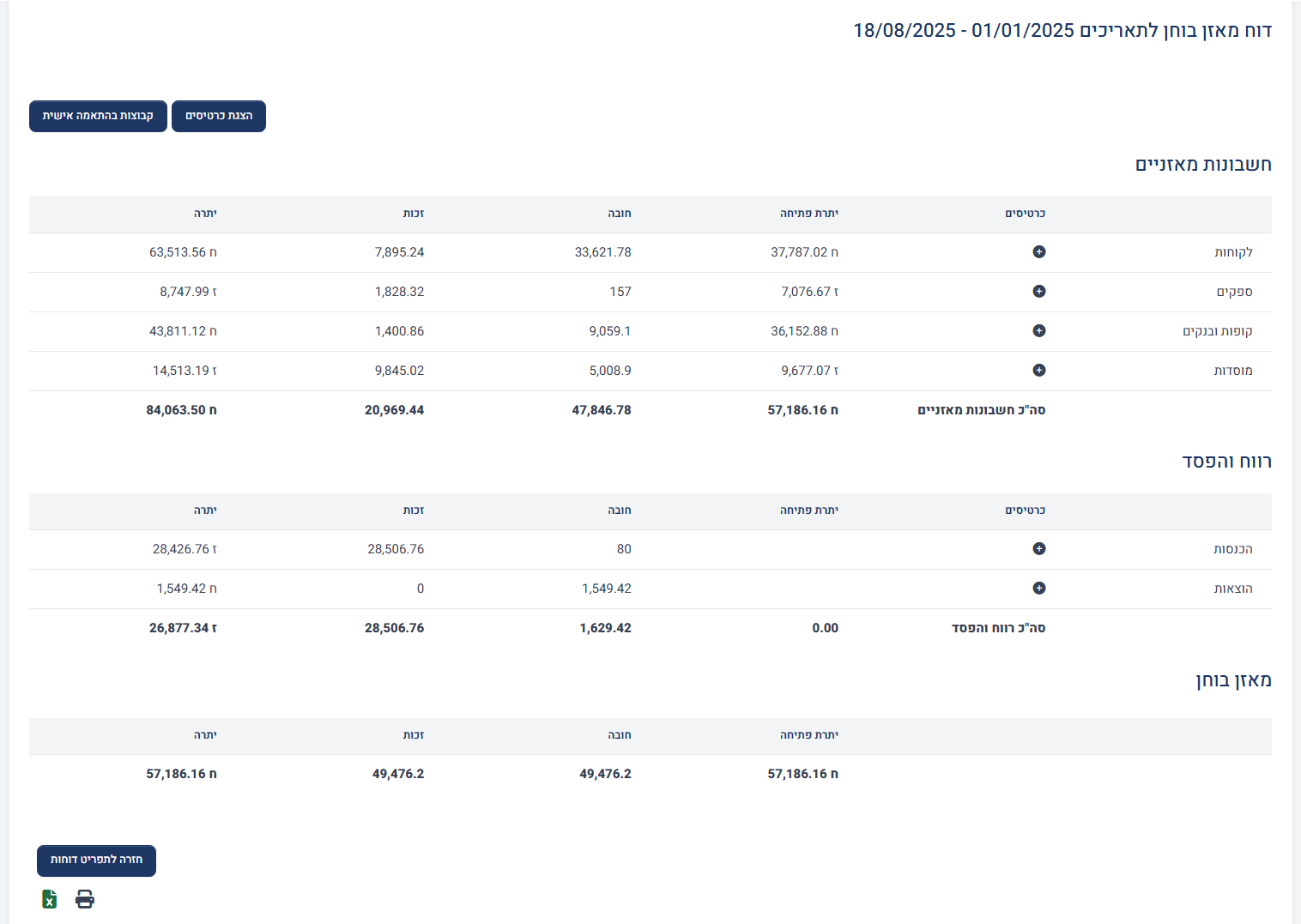Print the trial balance report
Screen dimensions: 1301x924
point(84,899)
